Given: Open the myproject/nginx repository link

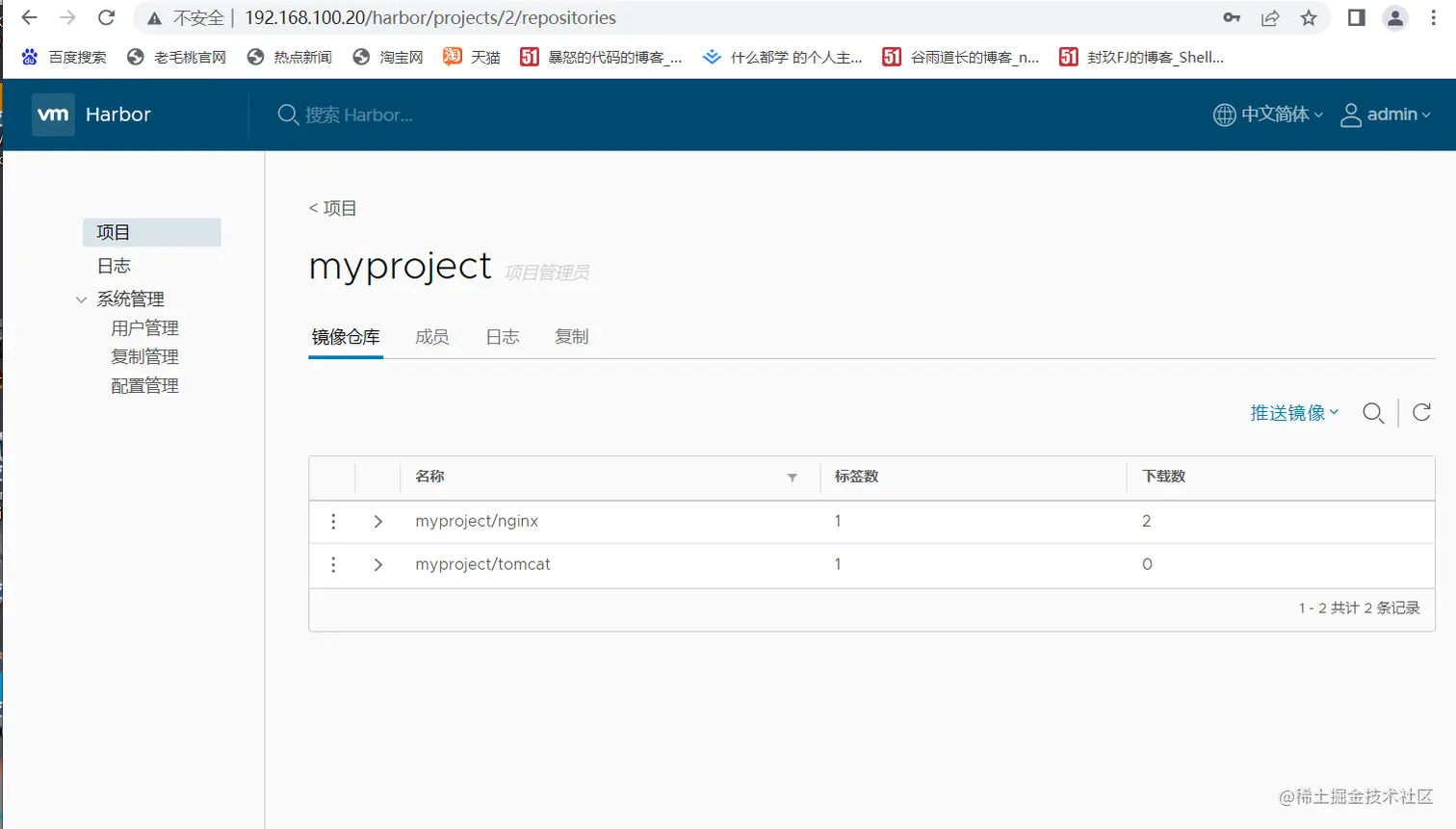Looking at the screenshot, I should (477, 521).
